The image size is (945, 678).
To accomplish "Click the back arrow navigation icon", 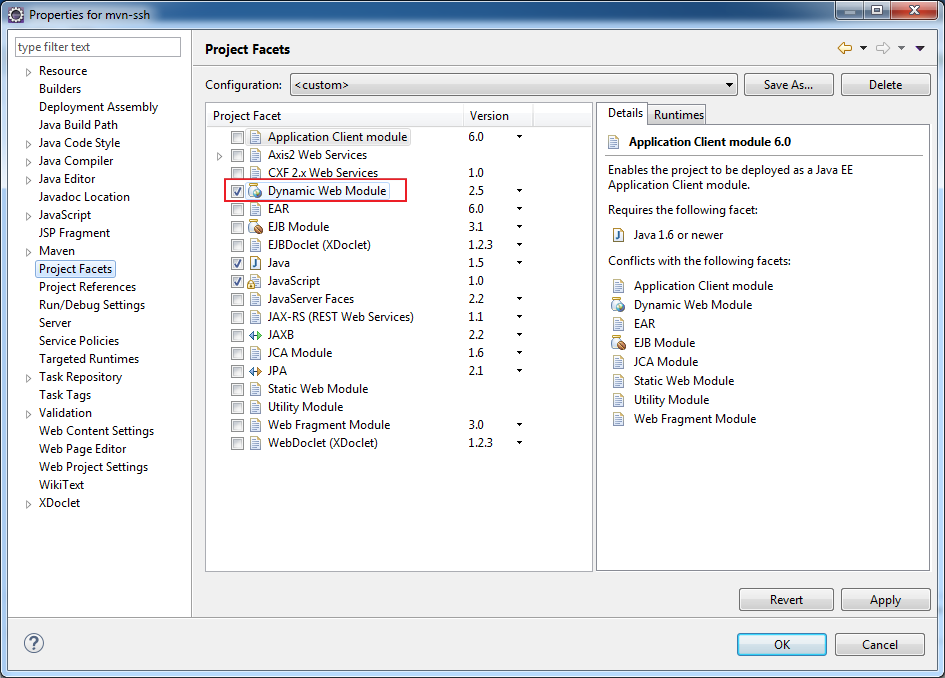I will click(845, 48).
